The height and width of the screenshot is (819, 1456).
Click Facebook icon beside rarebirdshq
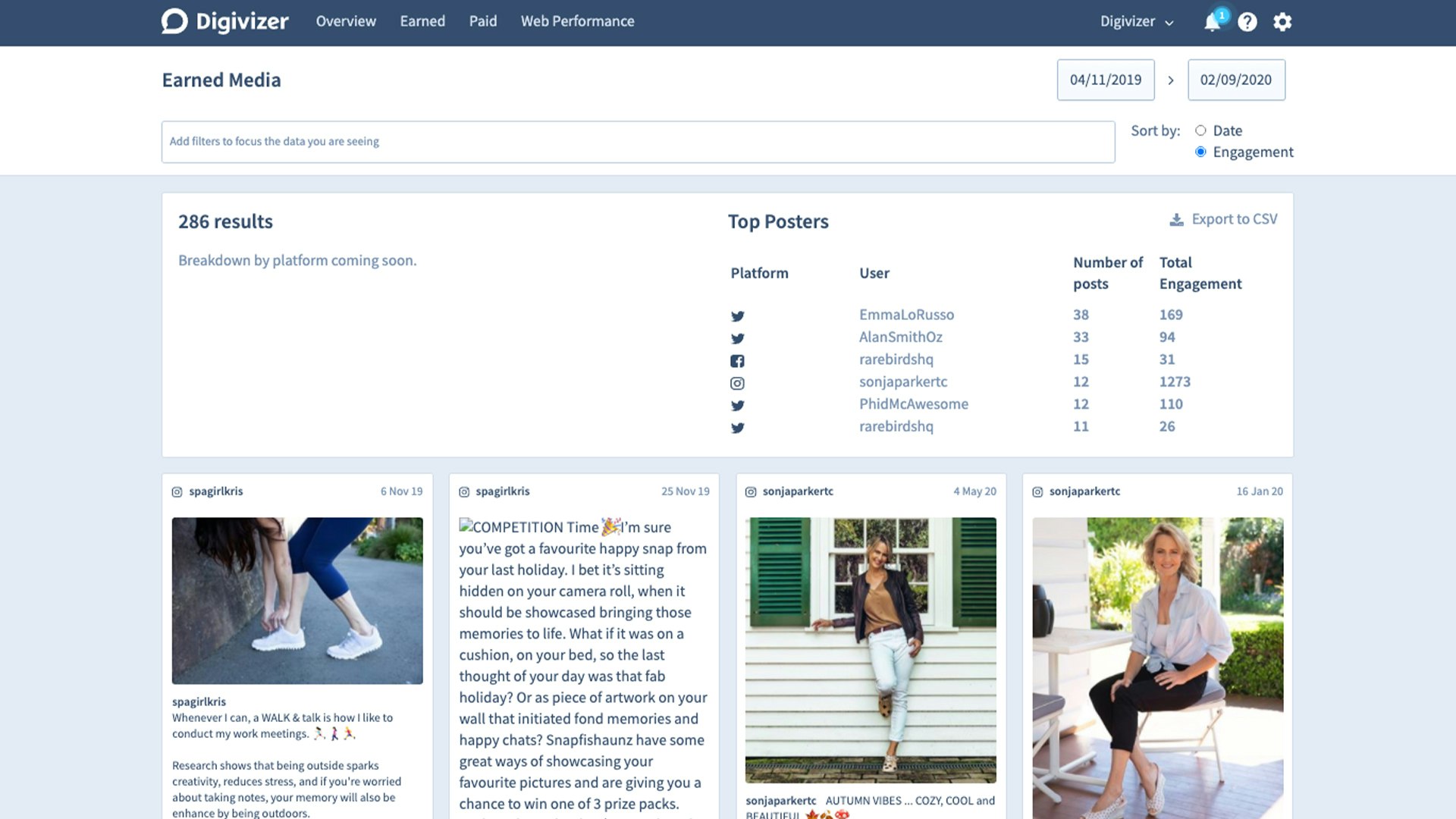click(x=737, y=360)
